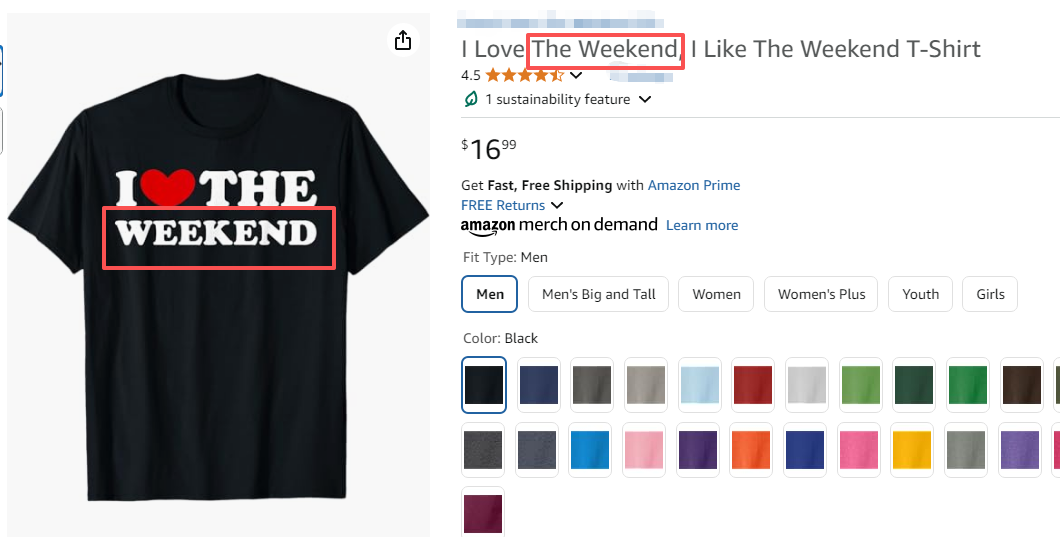
Task: Pick the Women's Plus fit option
Action: click(821, 294)
